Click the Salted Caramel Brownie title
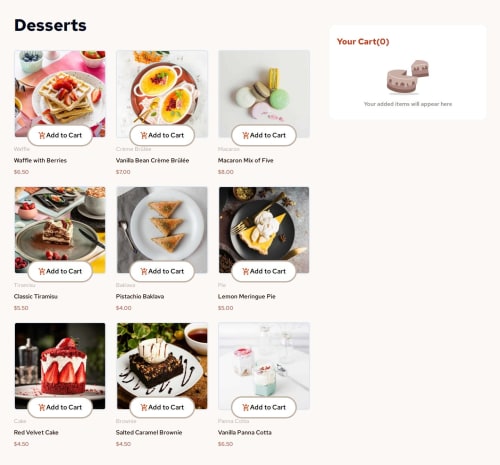Screen dimensions: 500x465 point(149,432)
